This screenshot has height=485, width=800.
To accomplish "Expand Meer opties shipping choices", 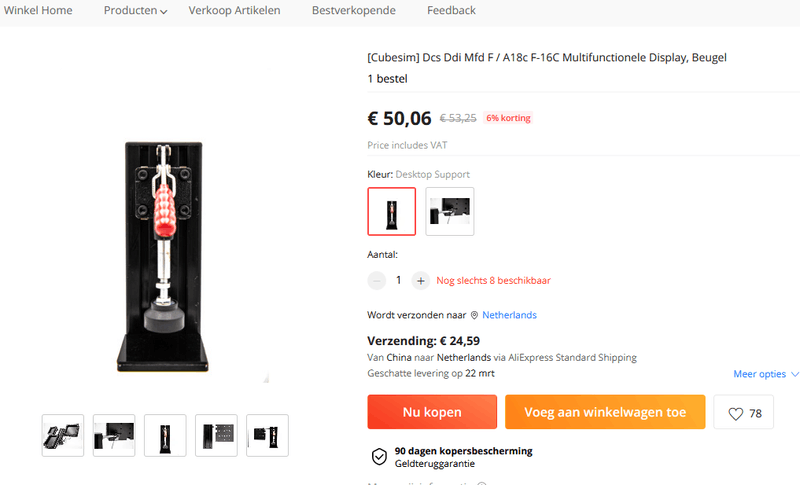I will (766, 374).
